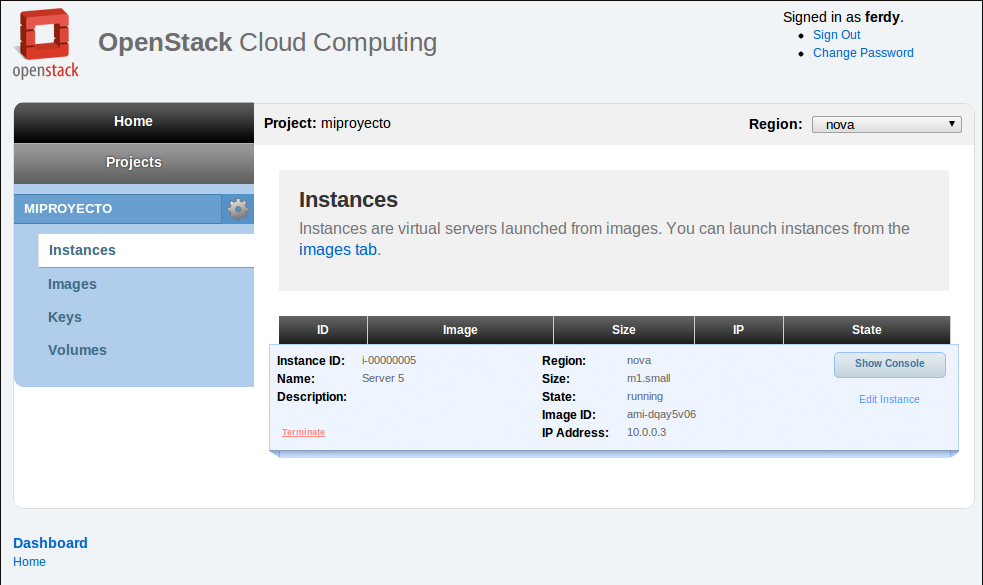Image resolution: width=983 pixels, height=585 pixels.
Task: Click the Image column header
Action: [460, 330]
